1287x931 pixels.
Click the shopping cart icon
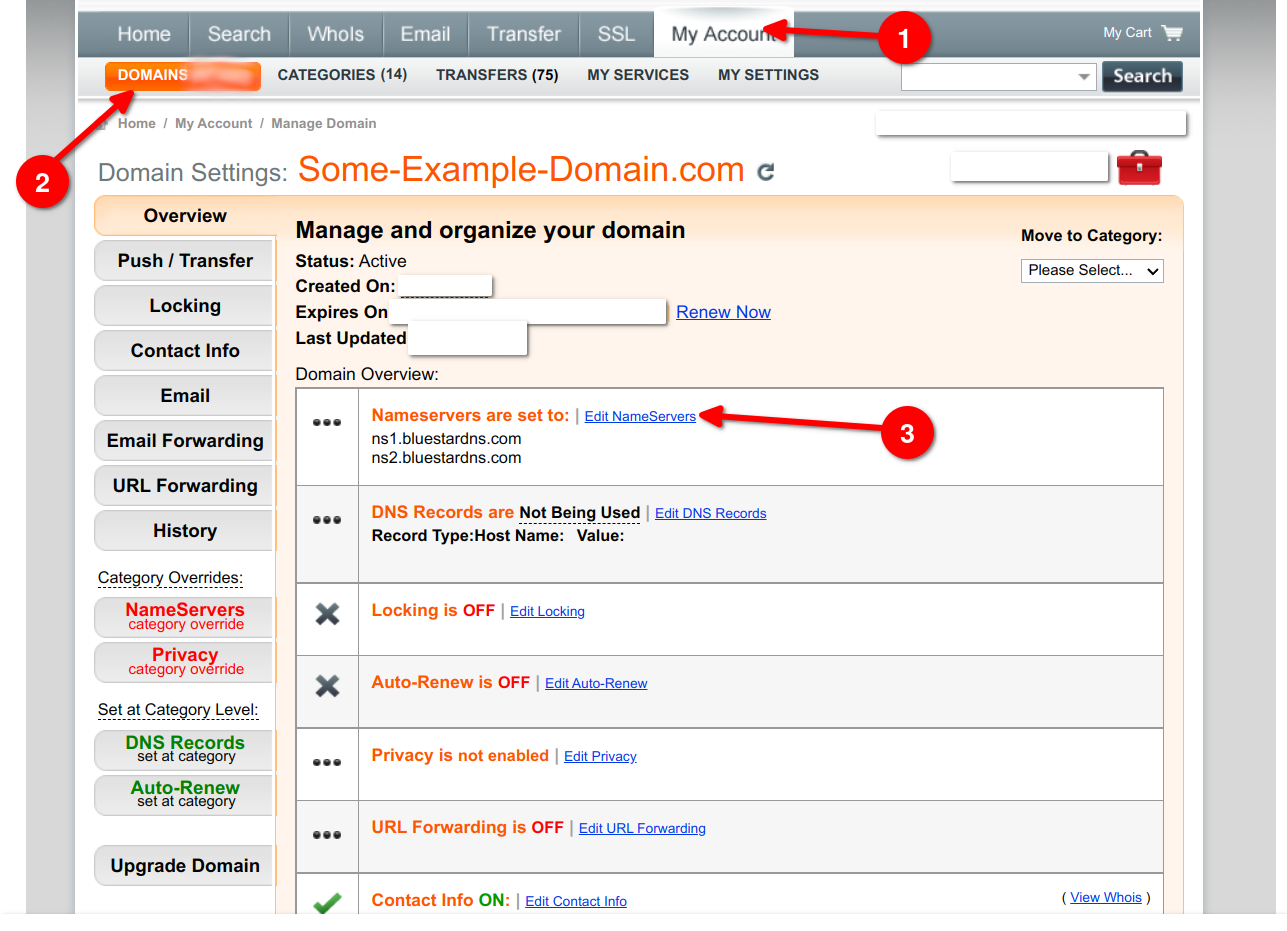[x=1172, y=33]
